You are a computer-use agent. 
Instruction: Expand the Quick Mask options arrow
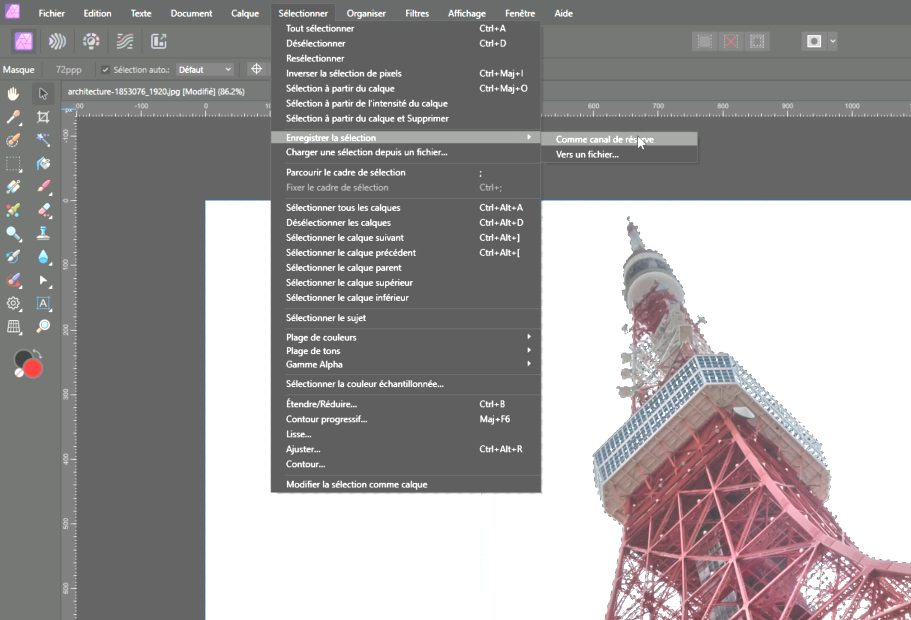[x=833, y=41]
